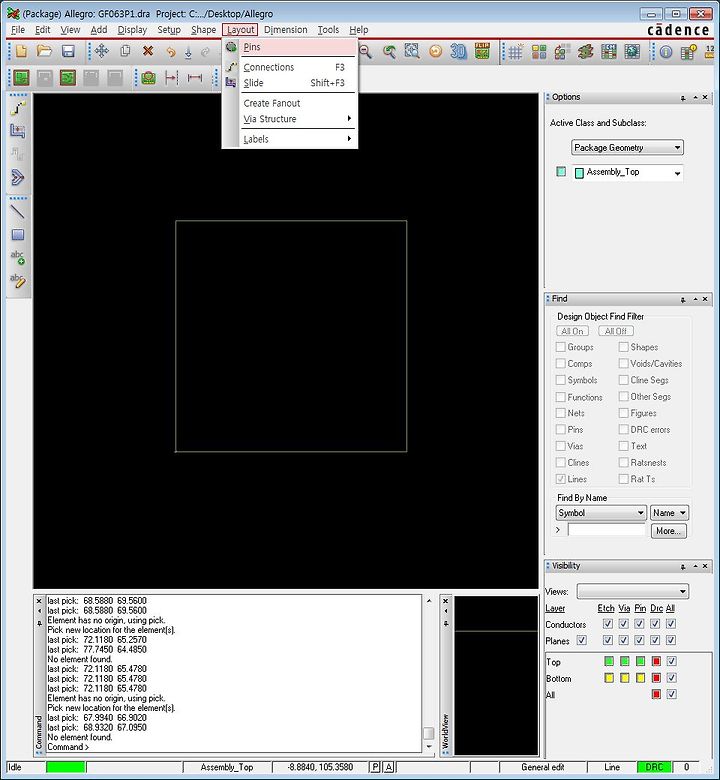Open the 3D viewer icon
This screenshot has width=720, height=780.
click(x=458, y=51)
